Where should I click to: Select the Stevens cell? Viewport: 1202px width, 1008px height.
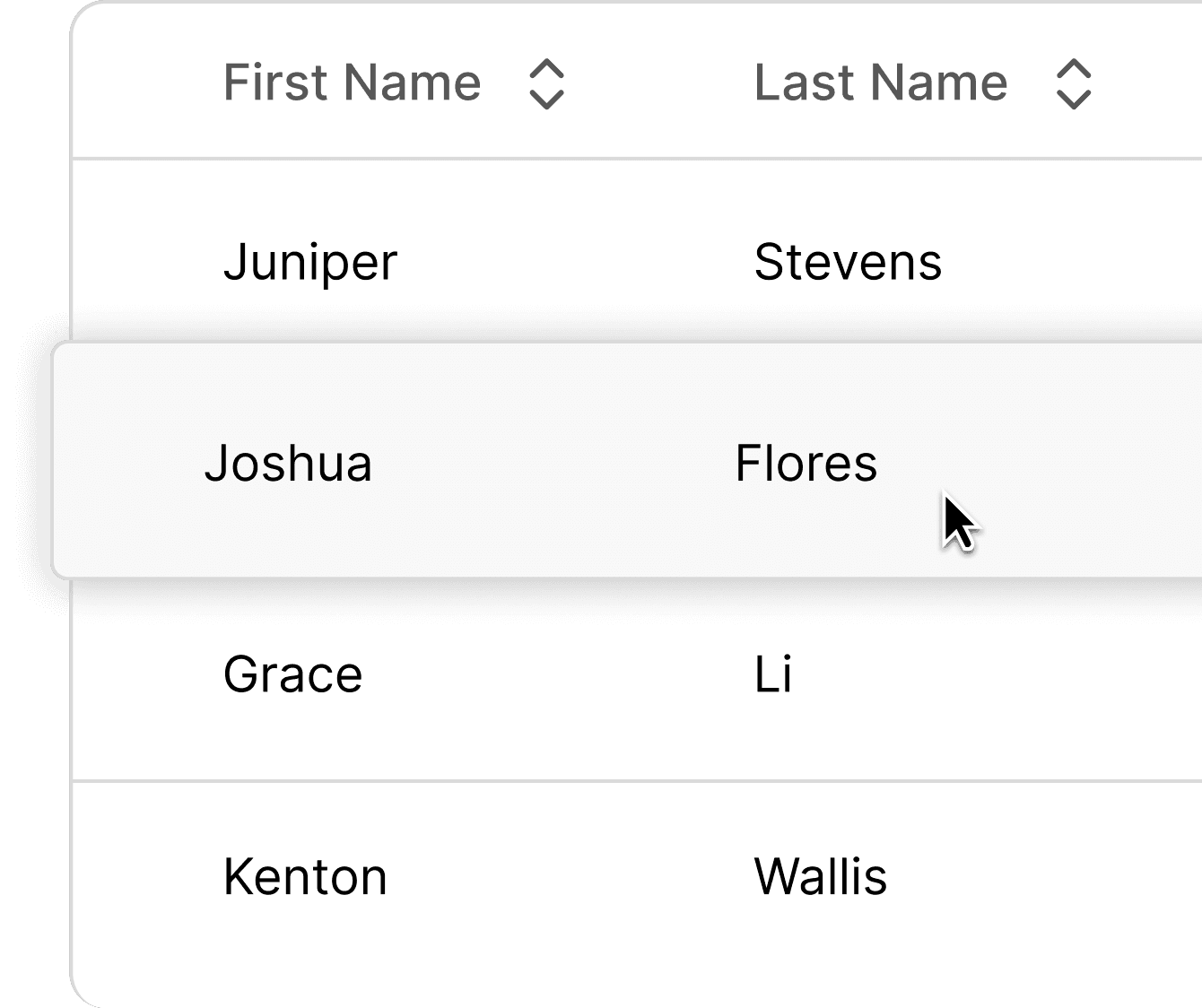coord(848,263)
